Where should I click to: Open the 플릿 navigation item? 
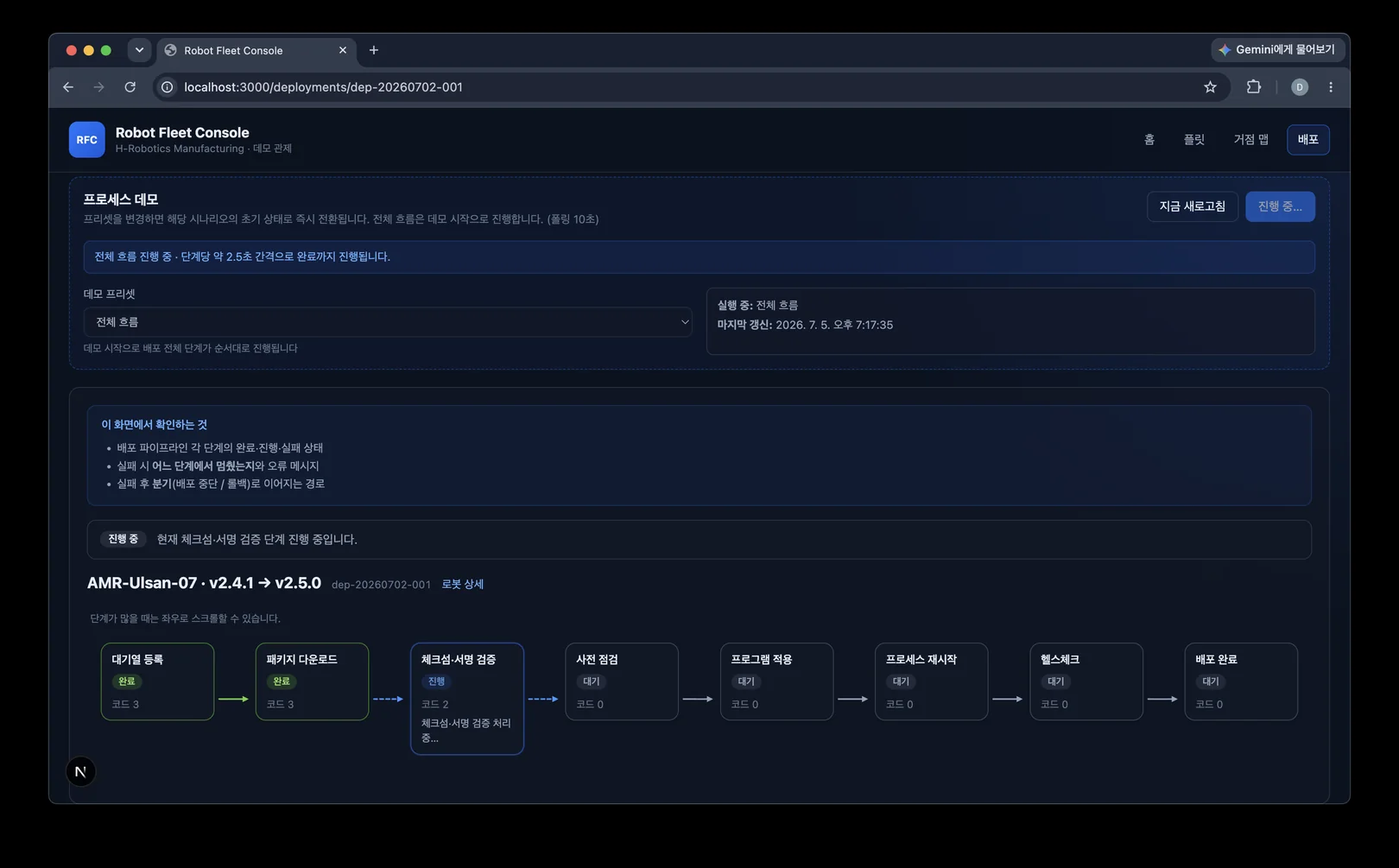point(1194,140)
